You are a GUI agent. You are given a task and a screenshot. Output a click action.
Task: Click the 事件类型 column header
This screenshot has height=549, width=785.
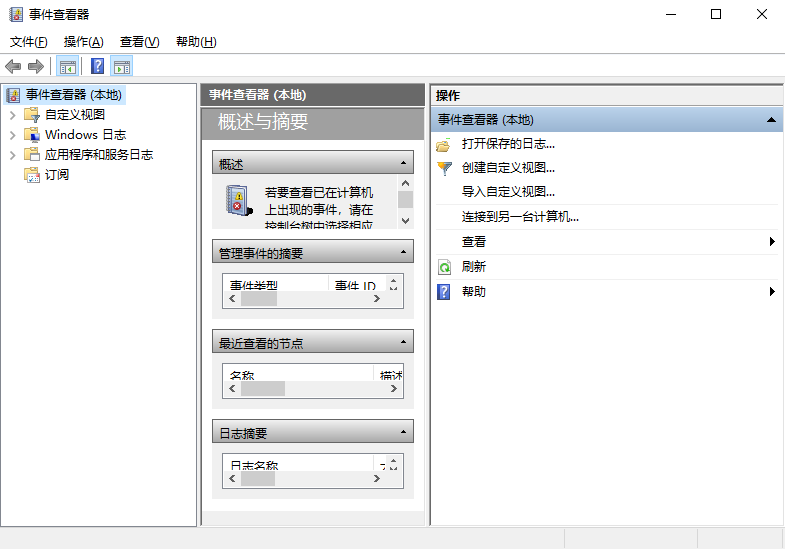point(275,284)
